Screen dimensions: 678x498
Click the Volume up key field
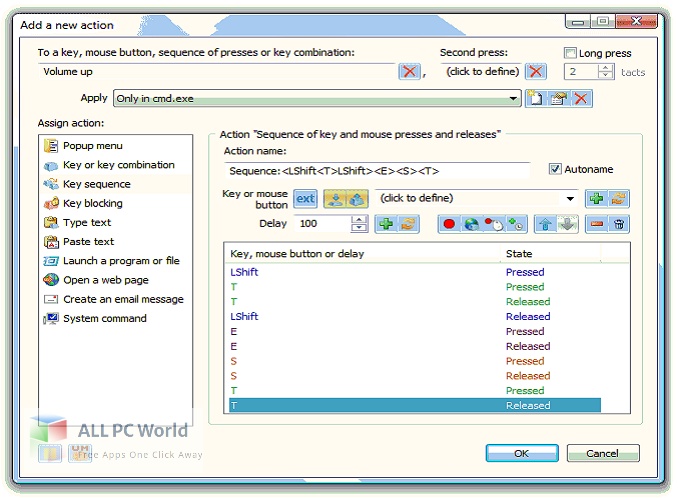(217, 71)
